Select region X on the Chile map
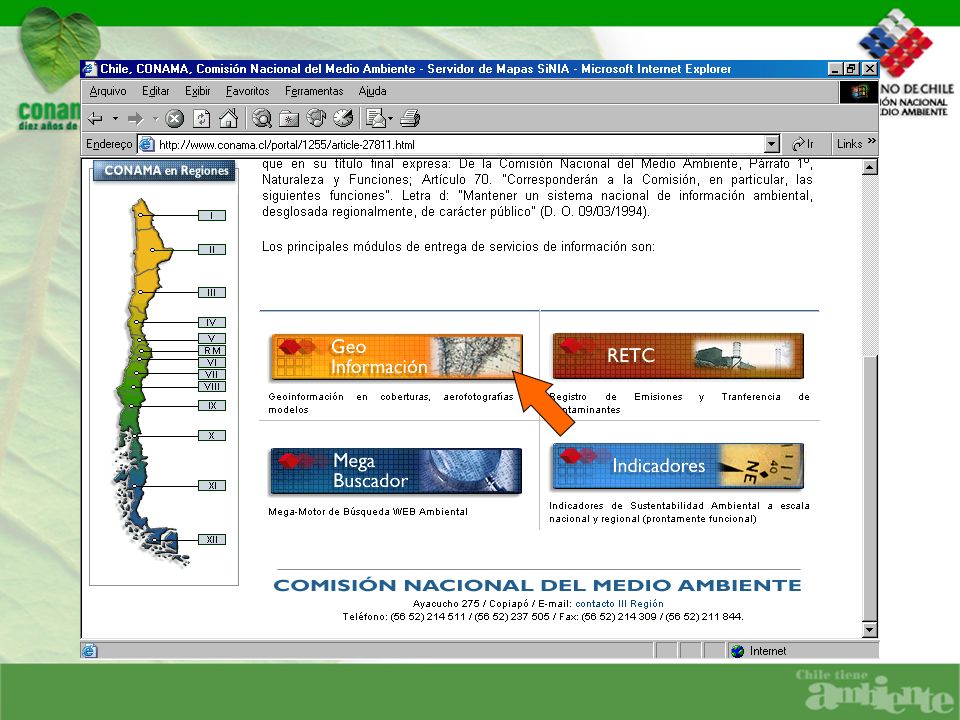 pos(212,435)
